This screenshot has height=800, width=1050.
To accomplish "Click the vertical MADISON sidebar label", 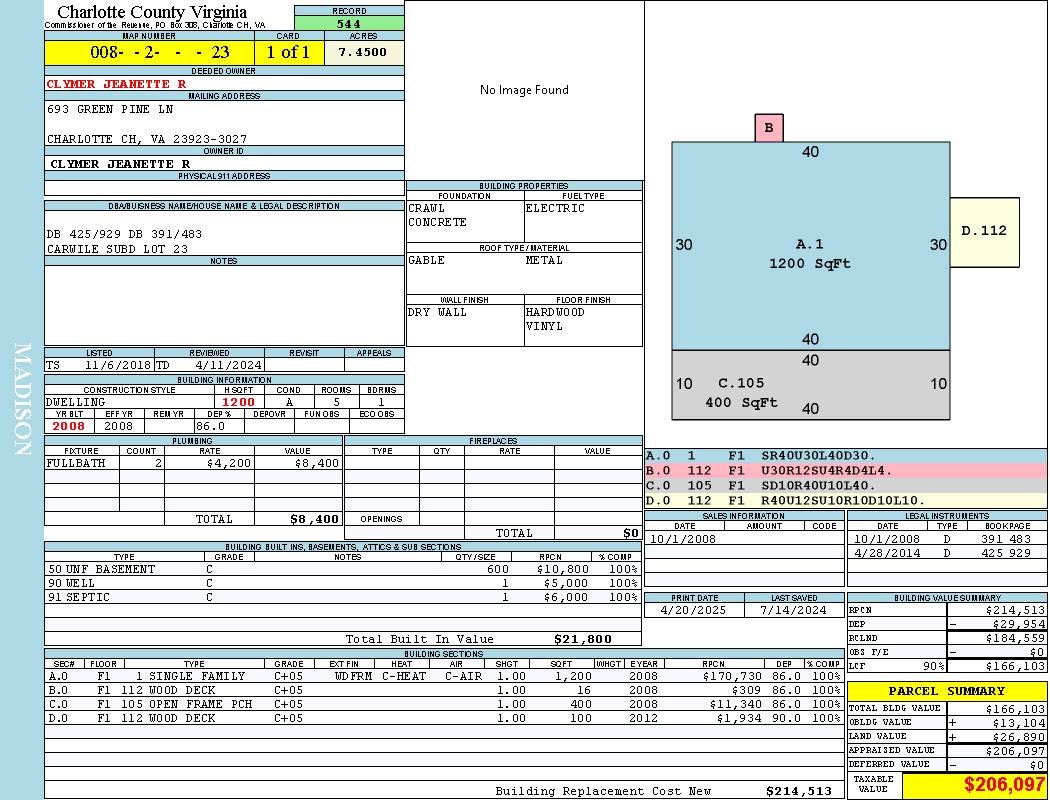I will (x=22, y=400).
